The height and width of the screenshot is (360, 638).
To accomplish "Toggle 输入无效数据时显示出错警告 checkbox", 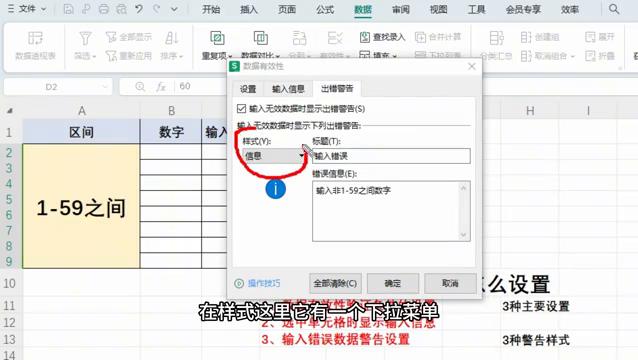I will coord(241,109).
